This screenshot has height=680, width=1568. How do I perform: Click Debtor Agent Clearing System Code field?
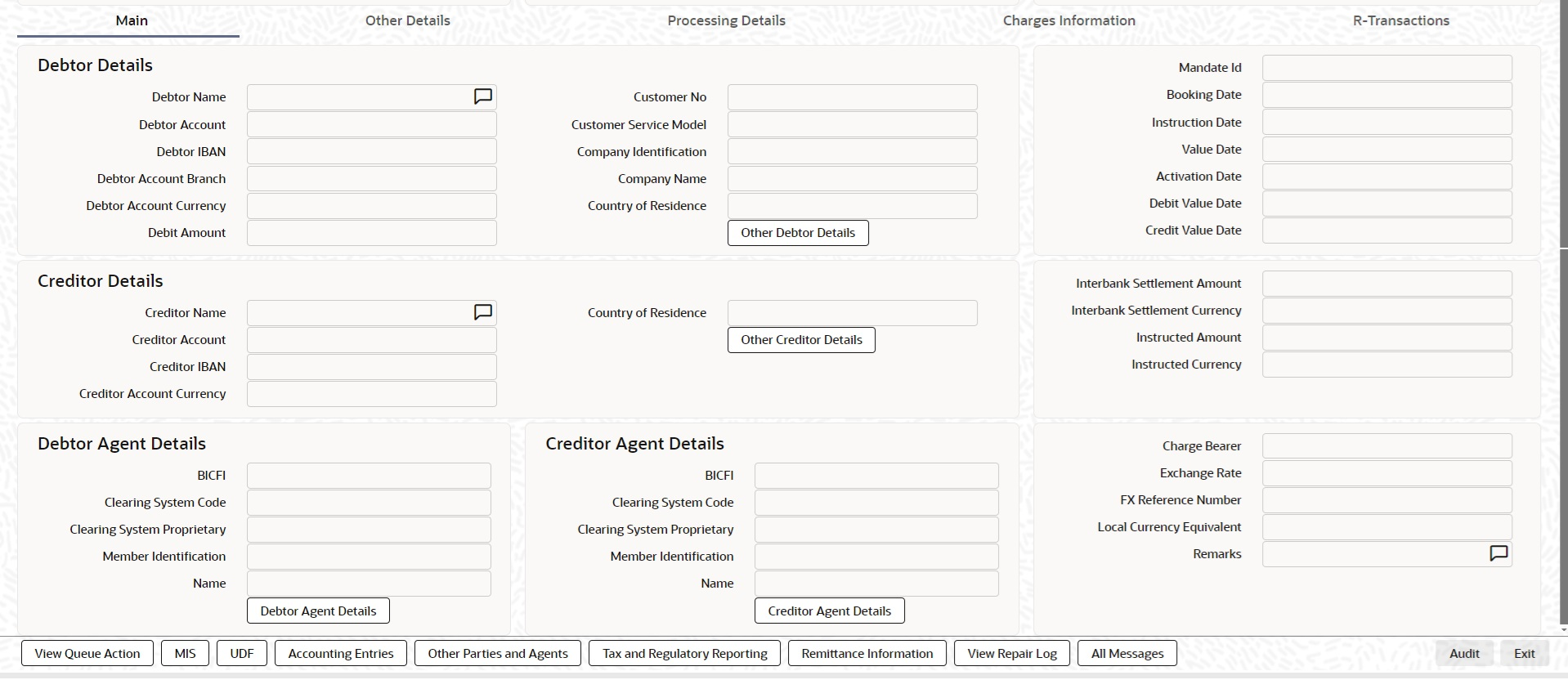click(369, 503)
